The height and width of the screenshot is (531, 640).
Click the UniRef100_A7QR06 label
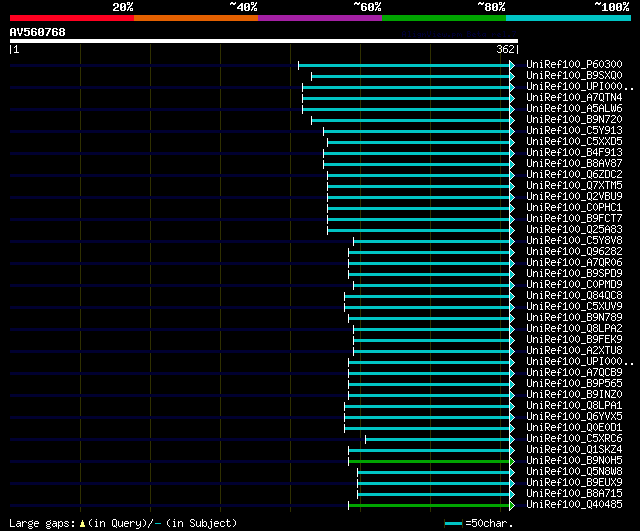pos(574,263)
